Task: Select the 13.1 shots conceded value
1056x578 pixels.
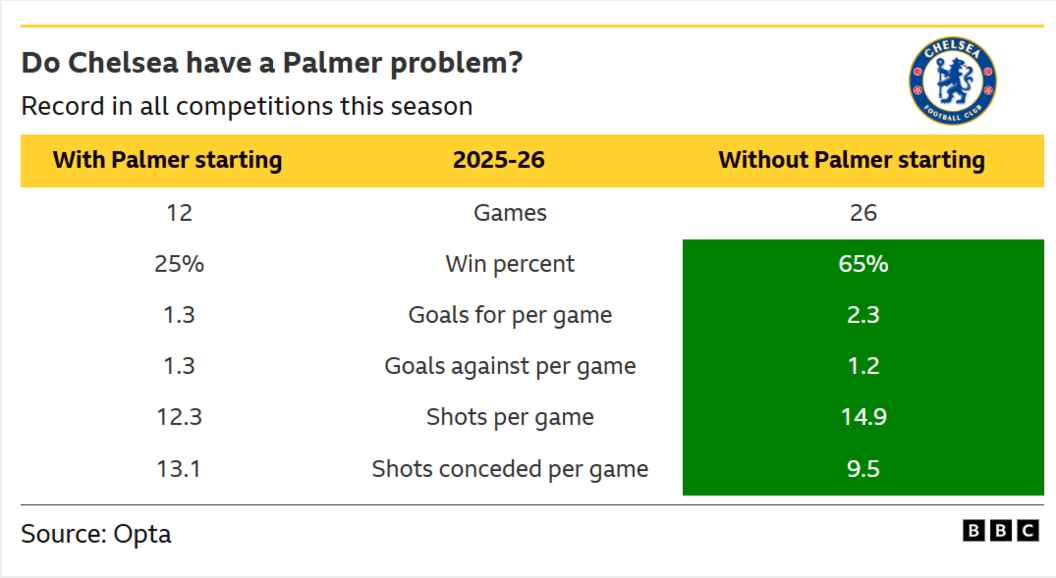Action: pos(180,468)
